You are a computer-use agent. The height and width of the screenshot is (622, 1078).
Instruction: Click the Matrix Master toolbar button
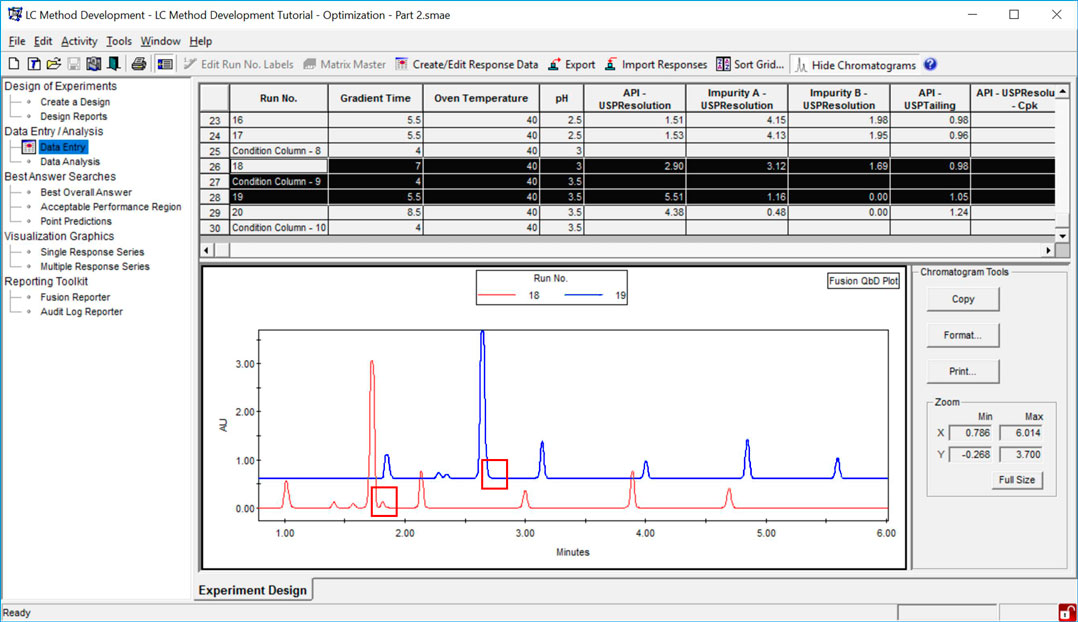tap(344, 65)
